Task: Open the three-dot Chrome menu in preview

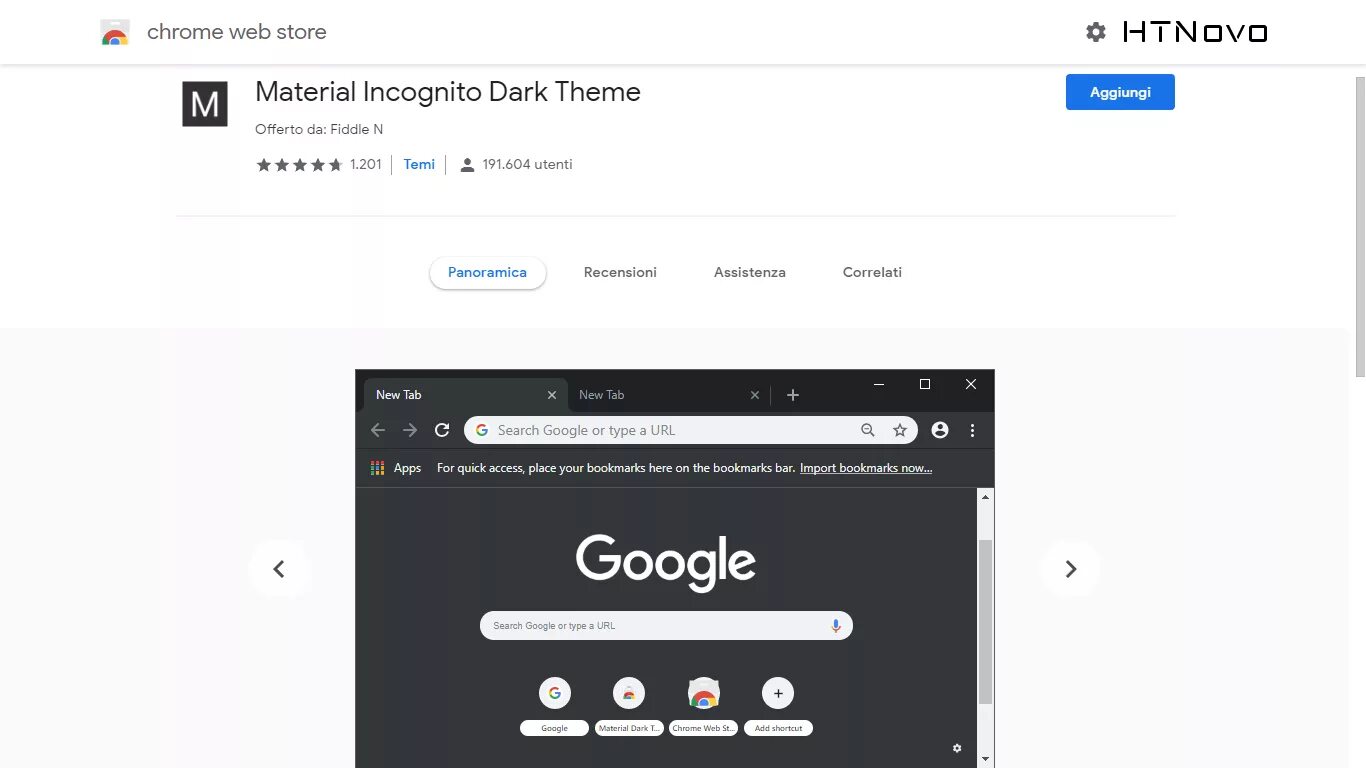Action: (x=972, y=430)
